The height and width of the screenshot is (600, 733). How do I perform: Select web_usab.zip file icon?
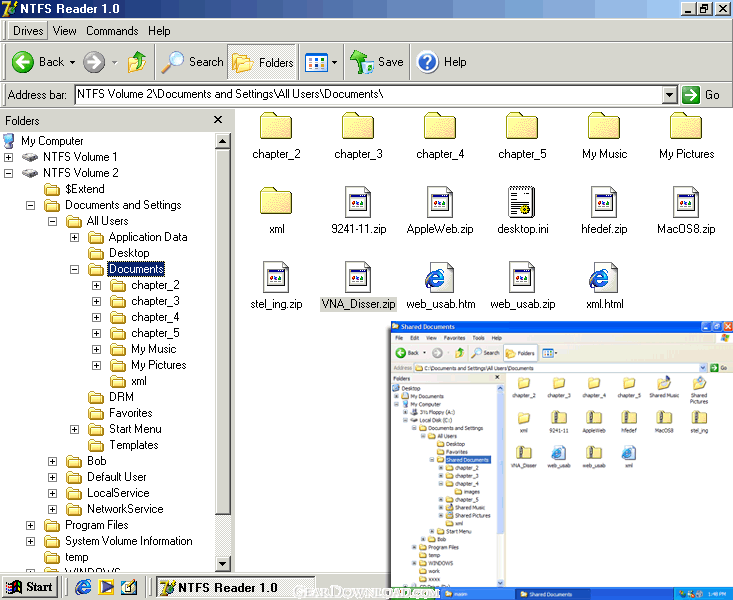522,277
